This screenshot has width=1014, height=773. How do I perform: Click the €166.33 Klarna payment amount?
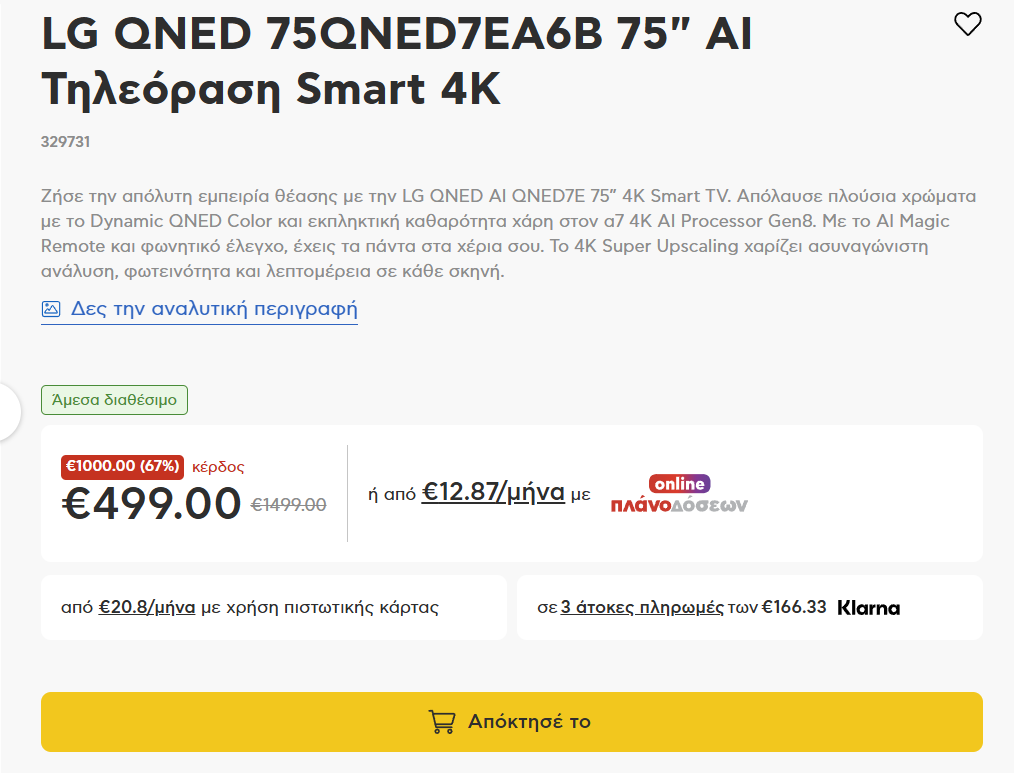[794, 607]
